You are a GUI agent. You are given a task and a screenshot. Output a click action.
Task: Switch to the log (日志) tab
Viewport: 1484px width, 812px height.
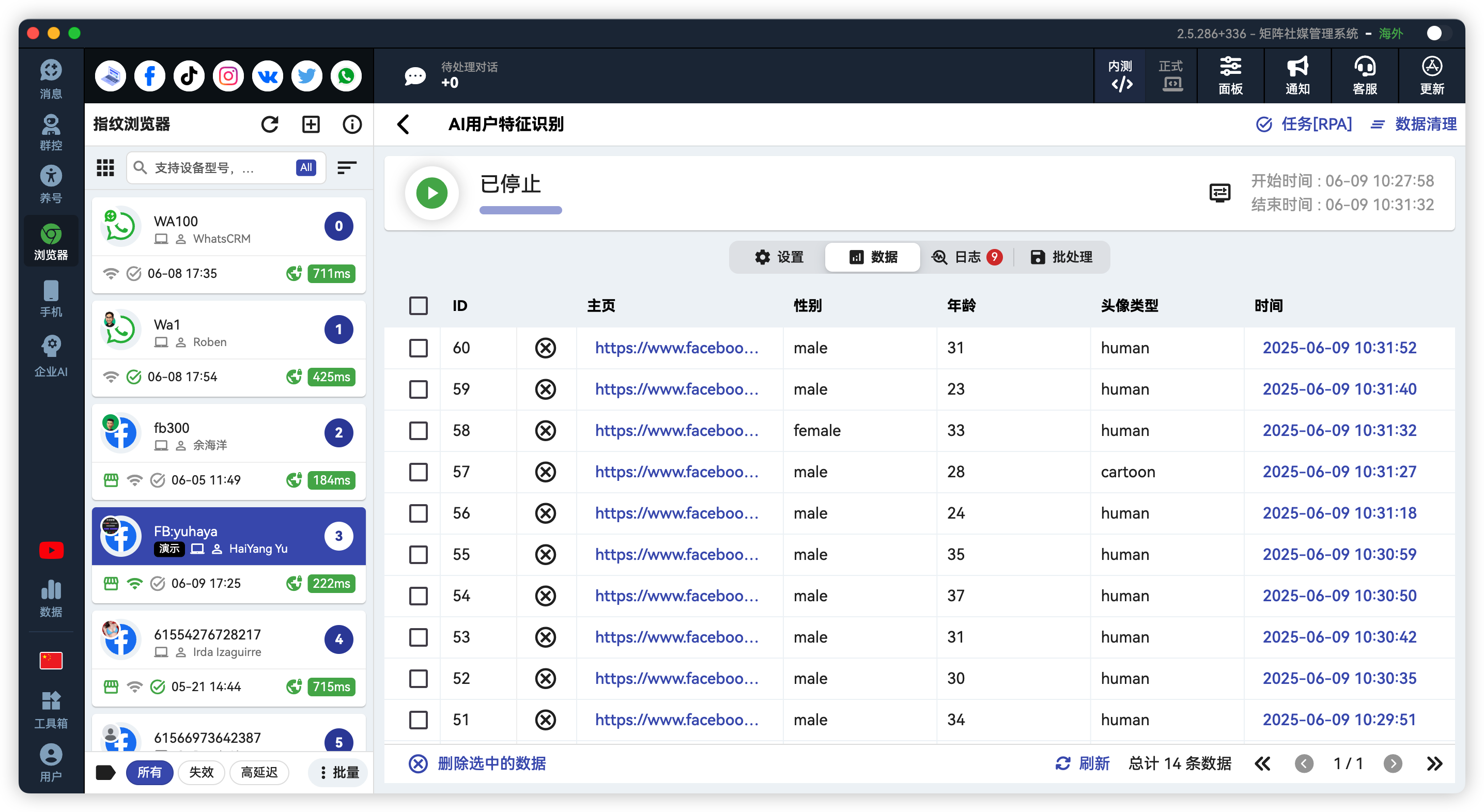pyautogui.click(x=967, y=257)
